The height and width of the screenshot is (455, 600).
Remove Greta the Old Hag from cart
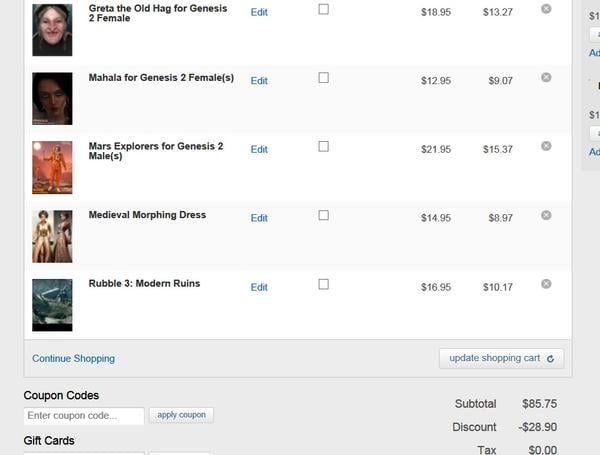tap(546, 9)
